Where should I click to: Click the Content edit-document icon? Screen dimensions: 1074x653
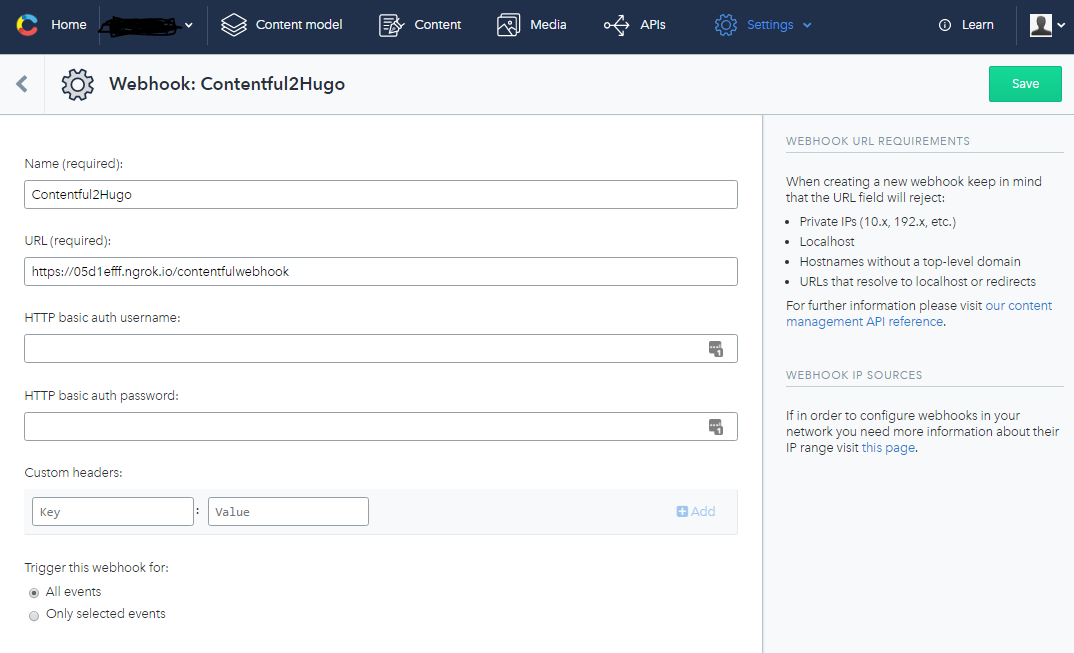[x=391, y=25]
